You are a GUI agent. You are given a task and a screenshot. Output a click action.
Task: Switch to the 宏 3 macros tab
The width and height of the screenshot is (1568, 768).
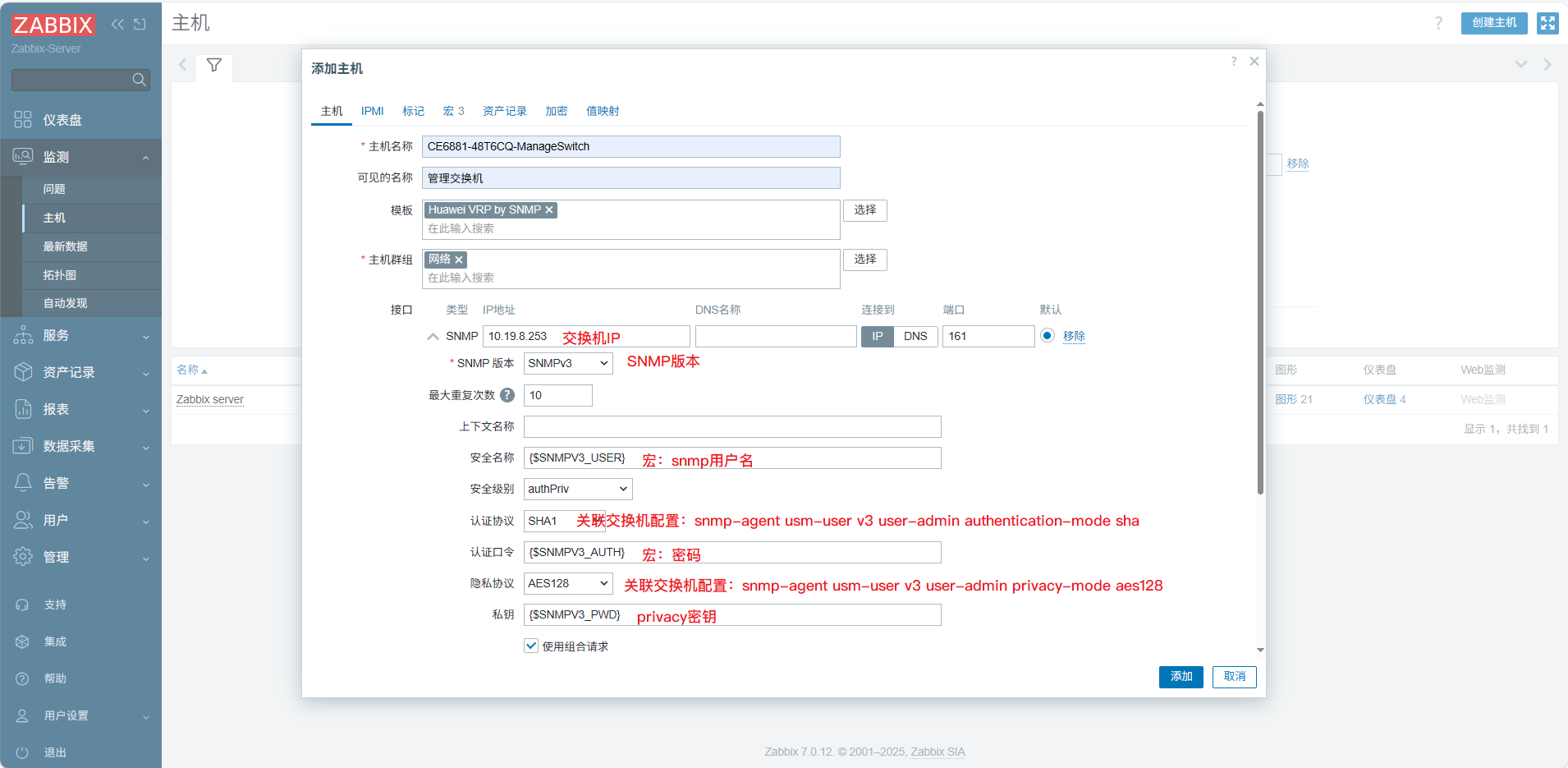pos(453,111)
